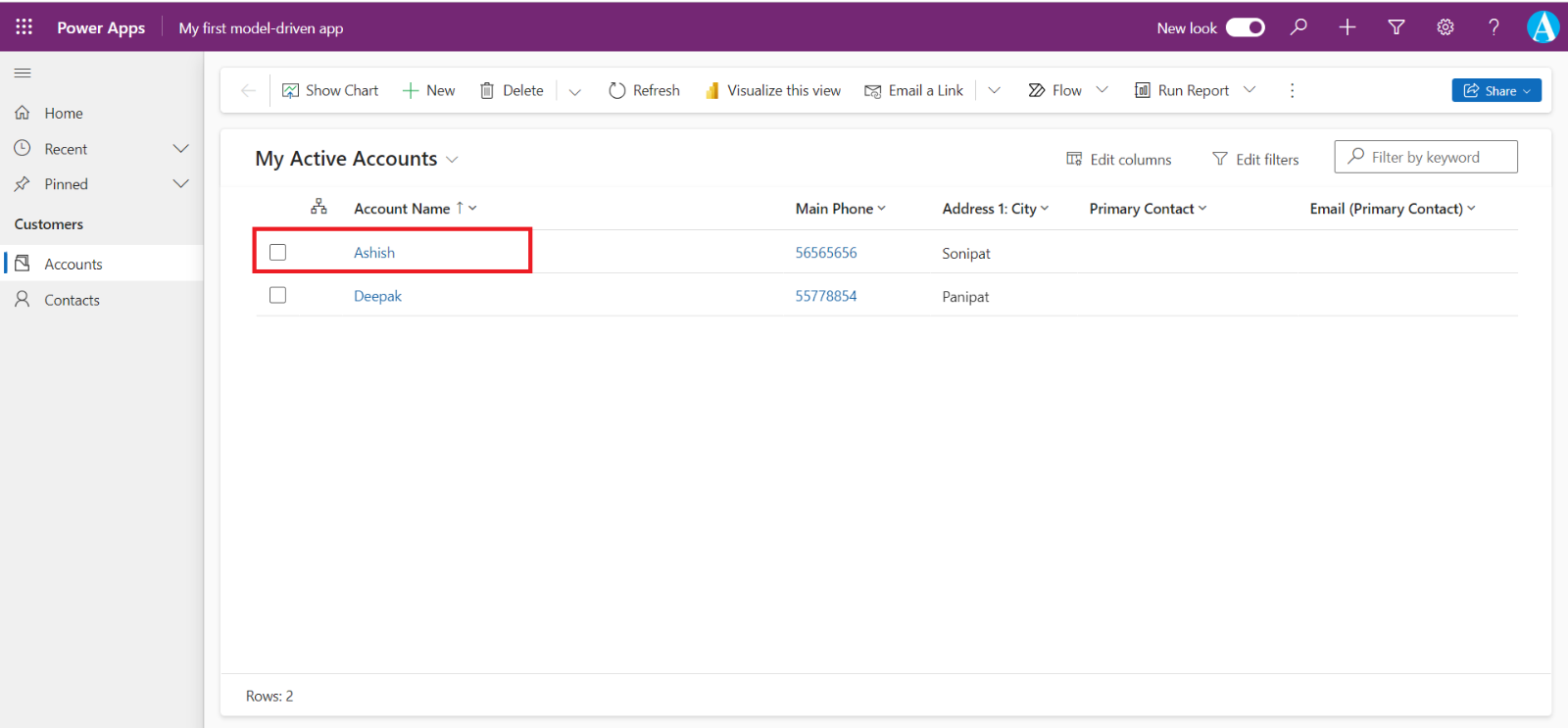
Task: Click the search magnifier icon in header
Action: (1298, 27)
